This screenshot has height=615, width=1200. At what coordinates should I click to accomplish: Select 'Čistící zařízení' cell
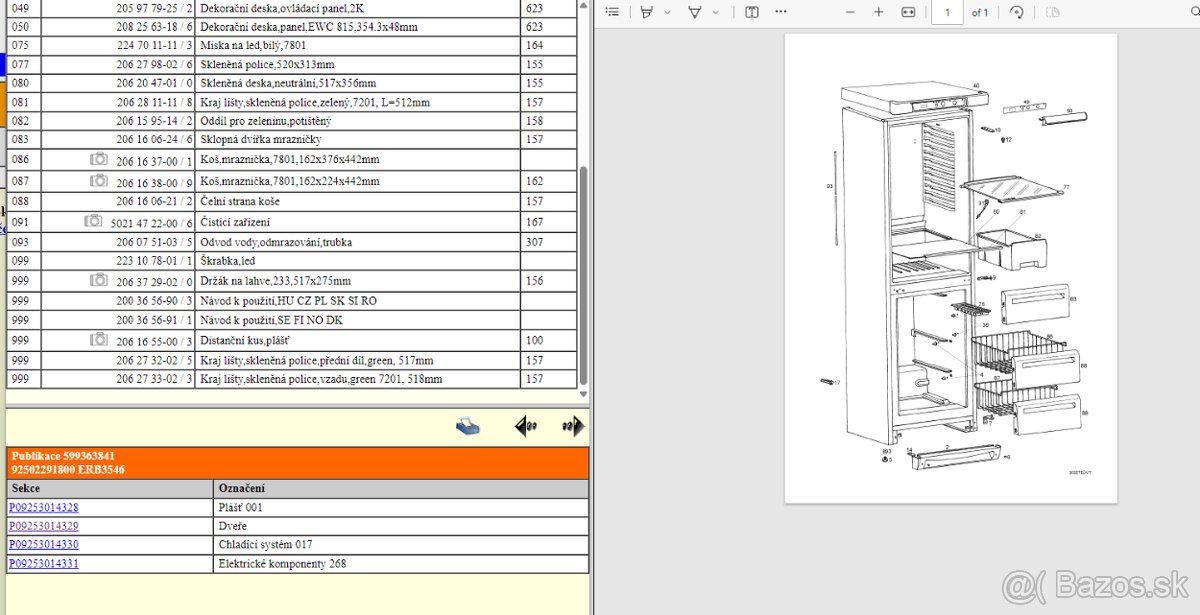coord(358,222)
